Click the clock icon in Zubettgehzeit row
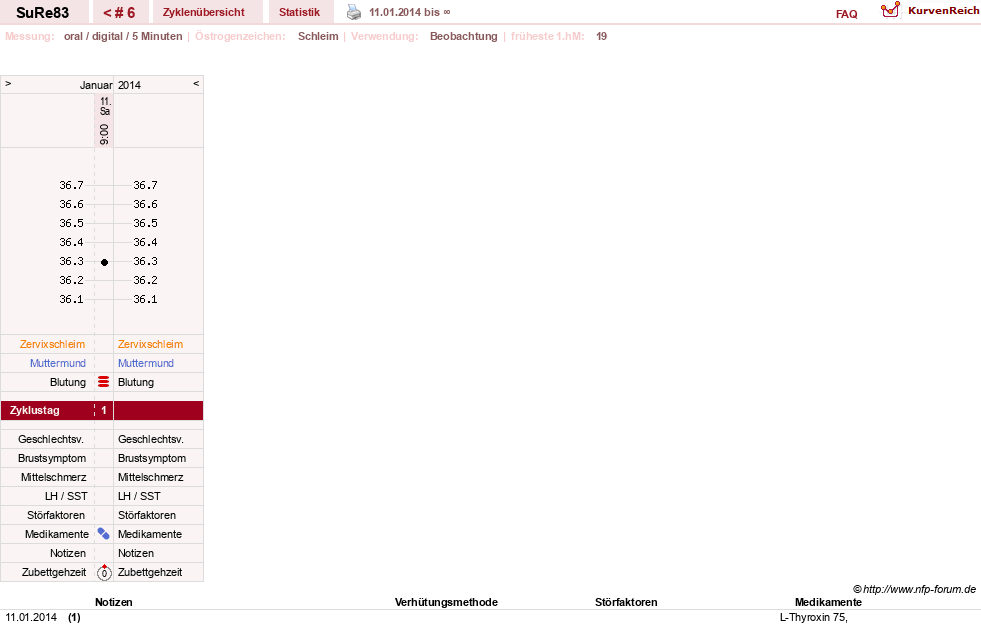 pyautogui.click(x=104, y=572)
